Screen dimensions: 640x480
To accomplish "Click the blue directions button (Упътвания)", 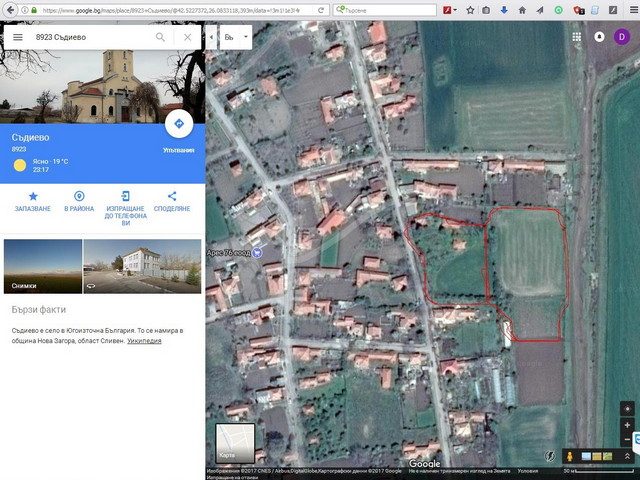I will (178, 125).
